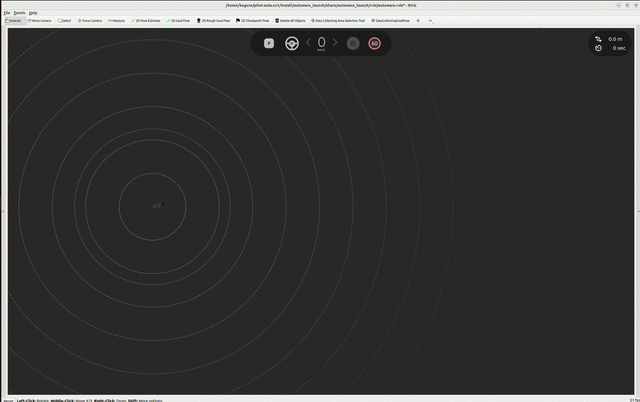The image size is (640, 402).
Task: Select the Move Camera tool
Action: [40, 20]
